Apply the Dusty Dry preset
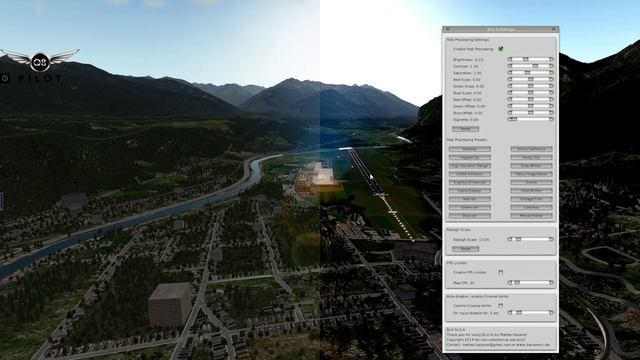640x360 pixels. tap(531, 157)
